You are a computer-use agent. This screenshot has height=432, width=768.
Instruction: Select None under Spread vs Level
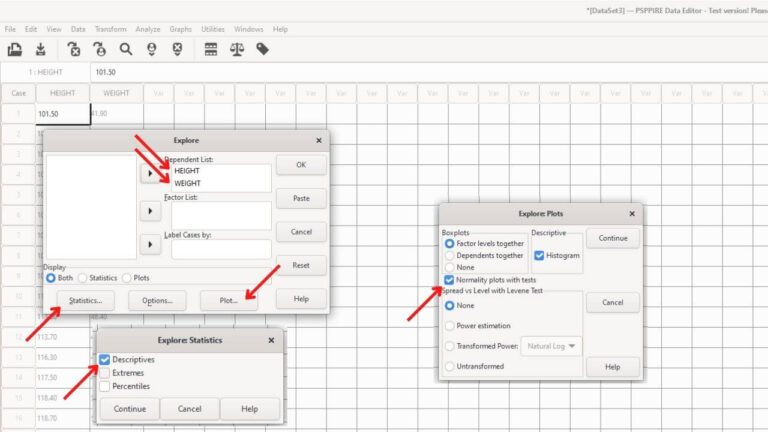pyautogui.click(x=449, y=305)
